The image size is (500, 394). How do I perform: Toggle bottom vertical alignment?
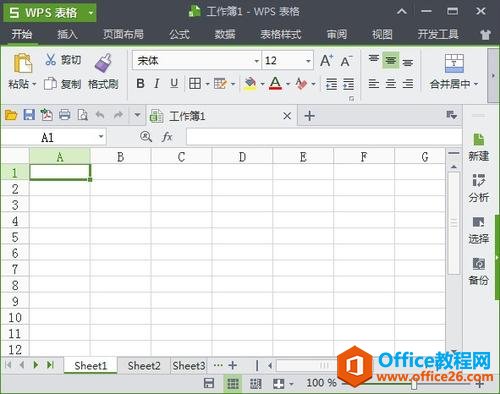pos(408,62)
